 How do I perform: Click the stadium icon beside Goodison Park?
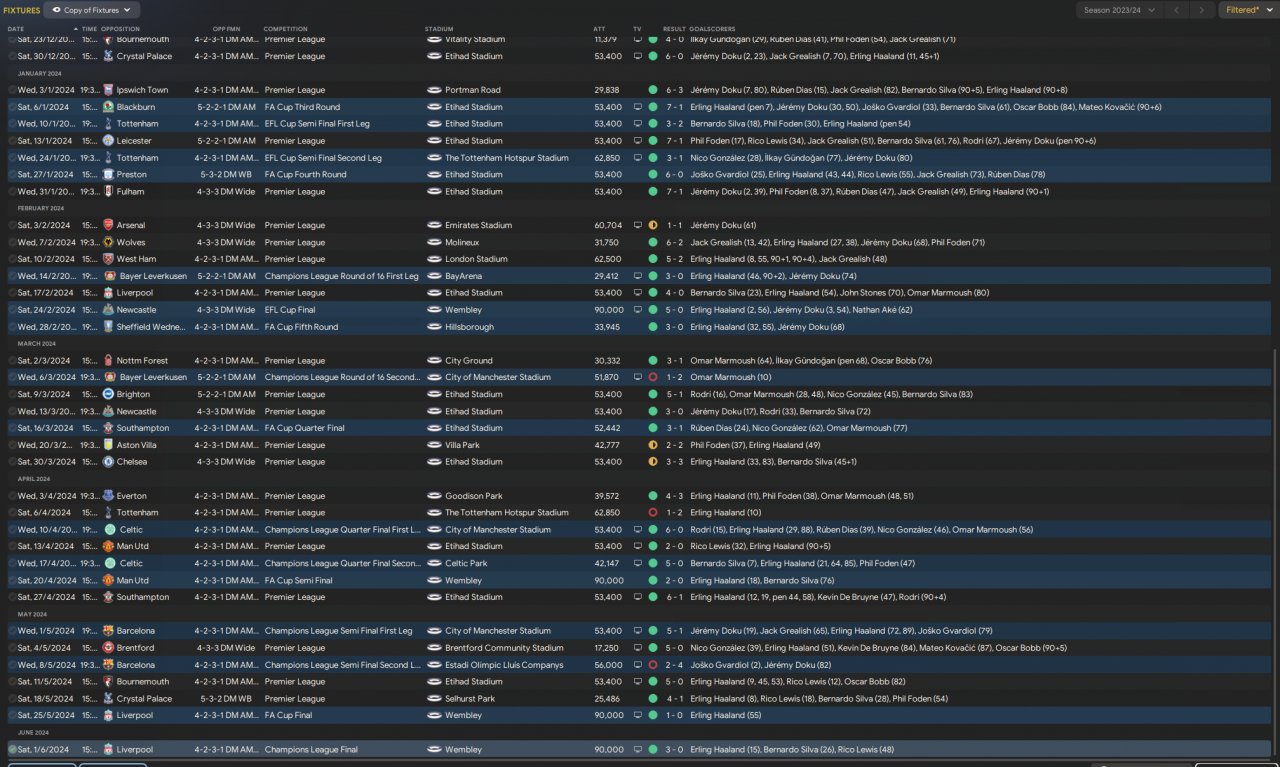point(434,496)
